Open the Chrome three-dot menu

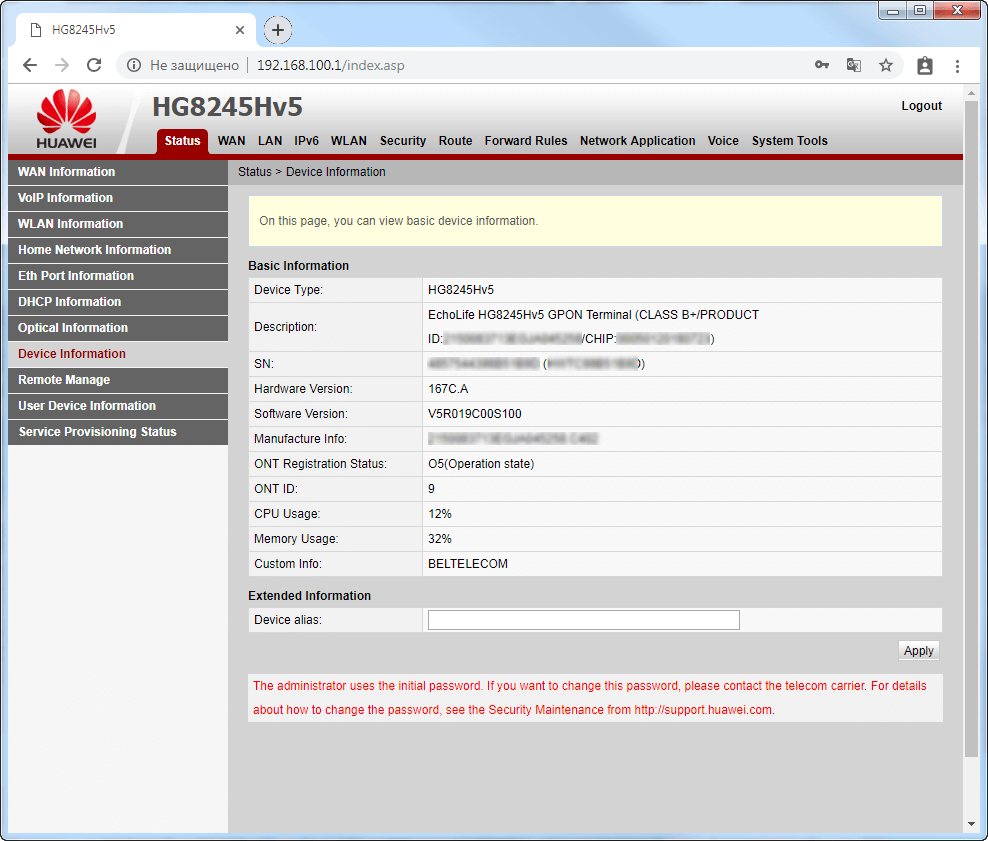click(957, 65)
